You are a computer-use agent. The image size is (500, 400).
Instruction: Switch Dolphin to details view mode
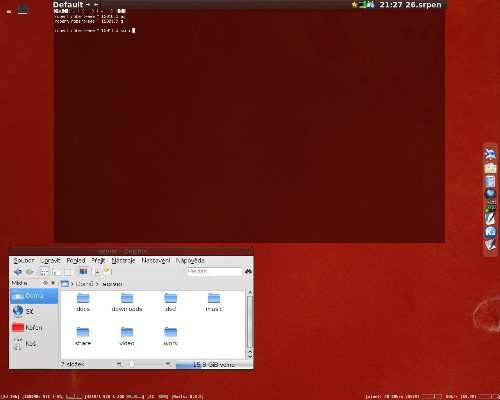[x=56, y=272]
